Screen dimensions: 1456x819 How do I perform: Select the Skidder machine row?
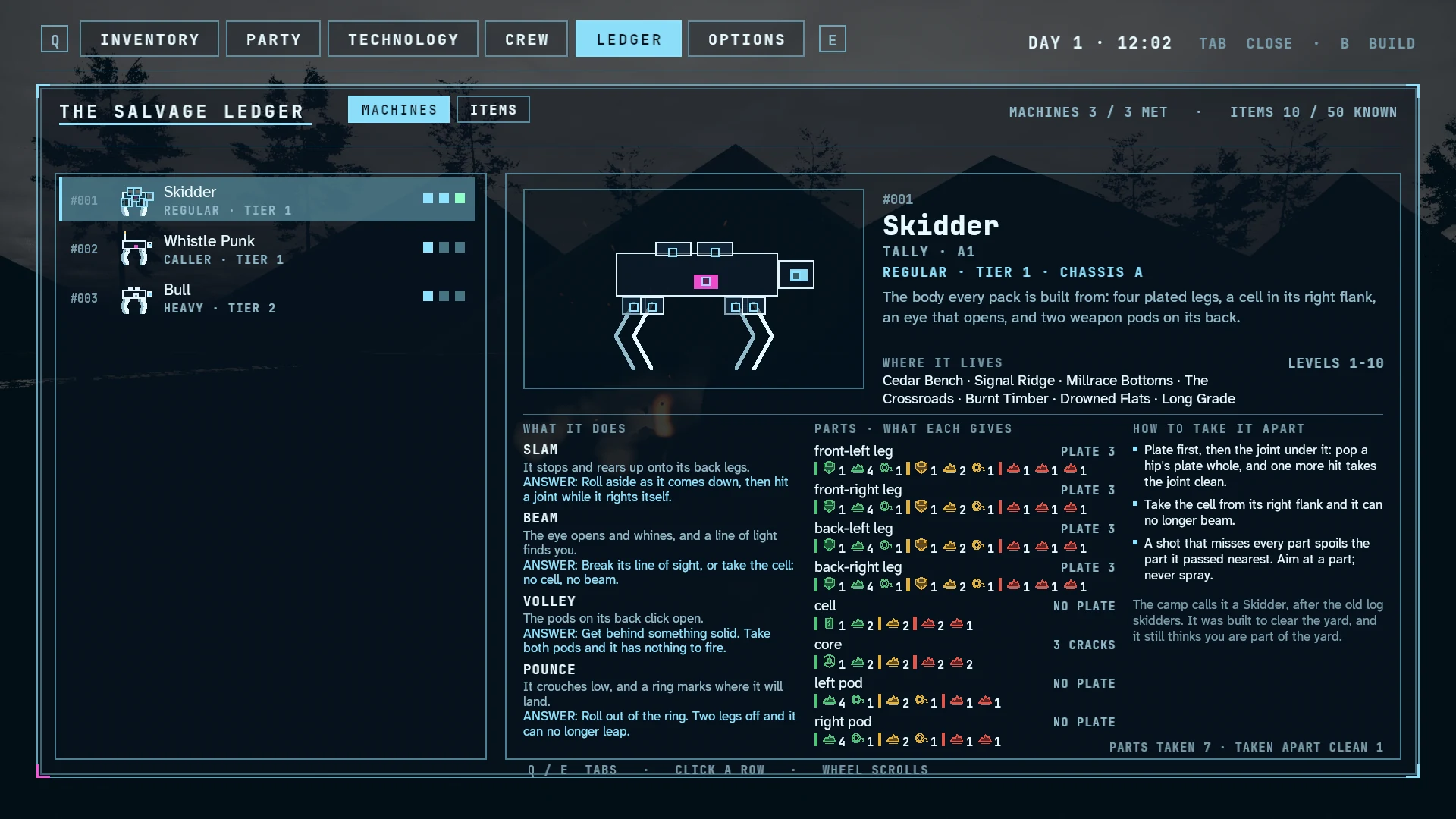point(268,199)
